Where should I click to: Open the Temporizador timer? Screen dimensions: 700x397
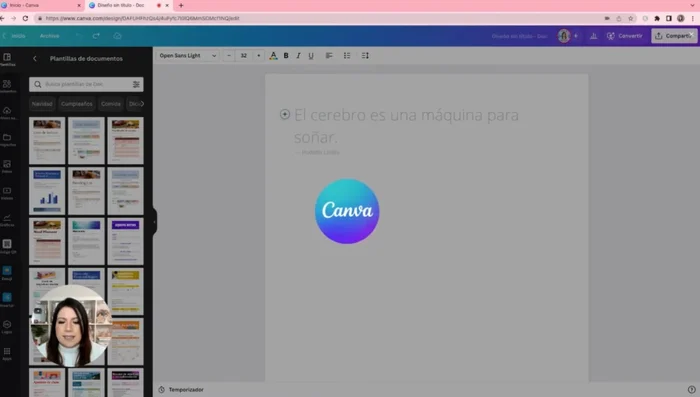point(181,389)
